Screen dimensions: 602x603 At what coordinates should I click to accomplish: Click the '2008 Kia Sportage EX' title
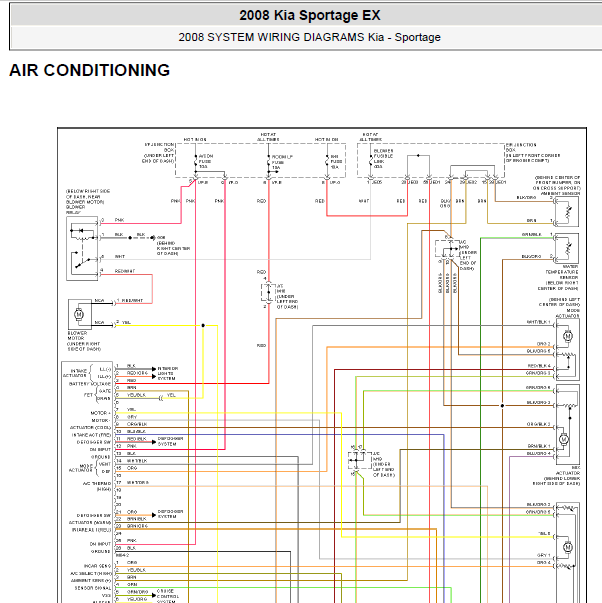coord(310,15)
